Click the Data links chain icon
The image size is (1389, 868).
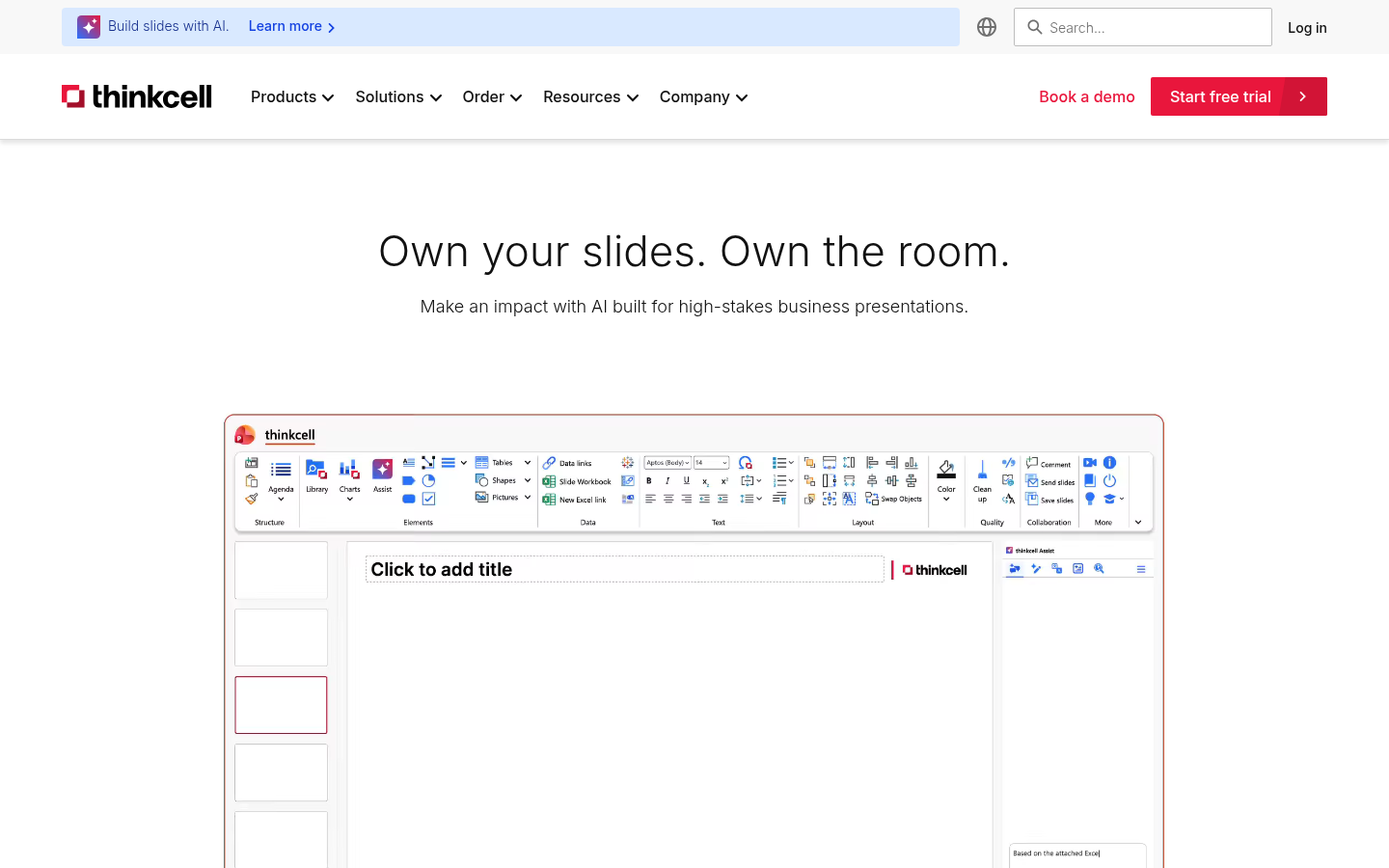549,463
